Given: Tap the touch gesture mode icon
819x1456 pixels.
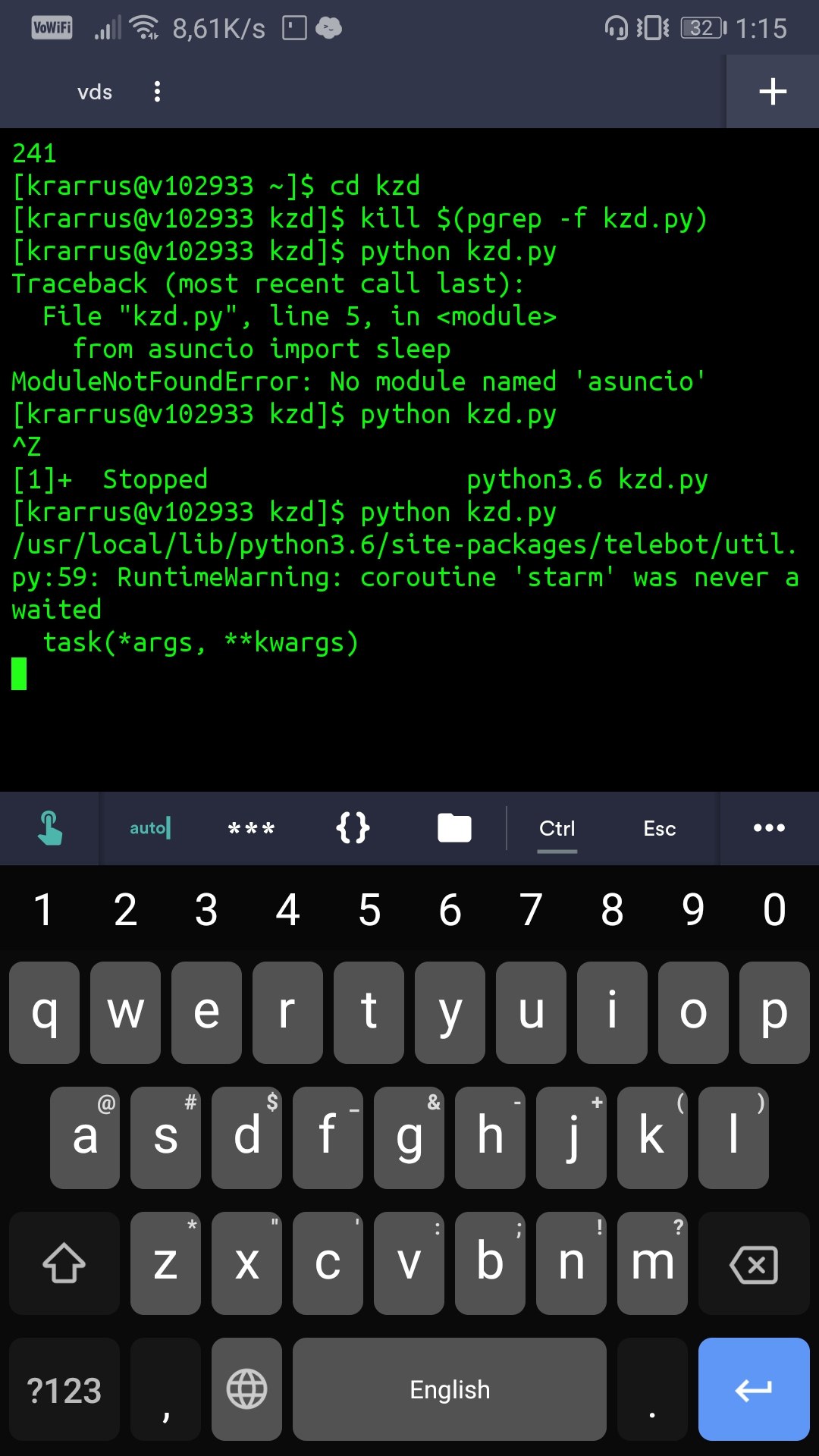Looking at the screenshot, I should 49,828.
